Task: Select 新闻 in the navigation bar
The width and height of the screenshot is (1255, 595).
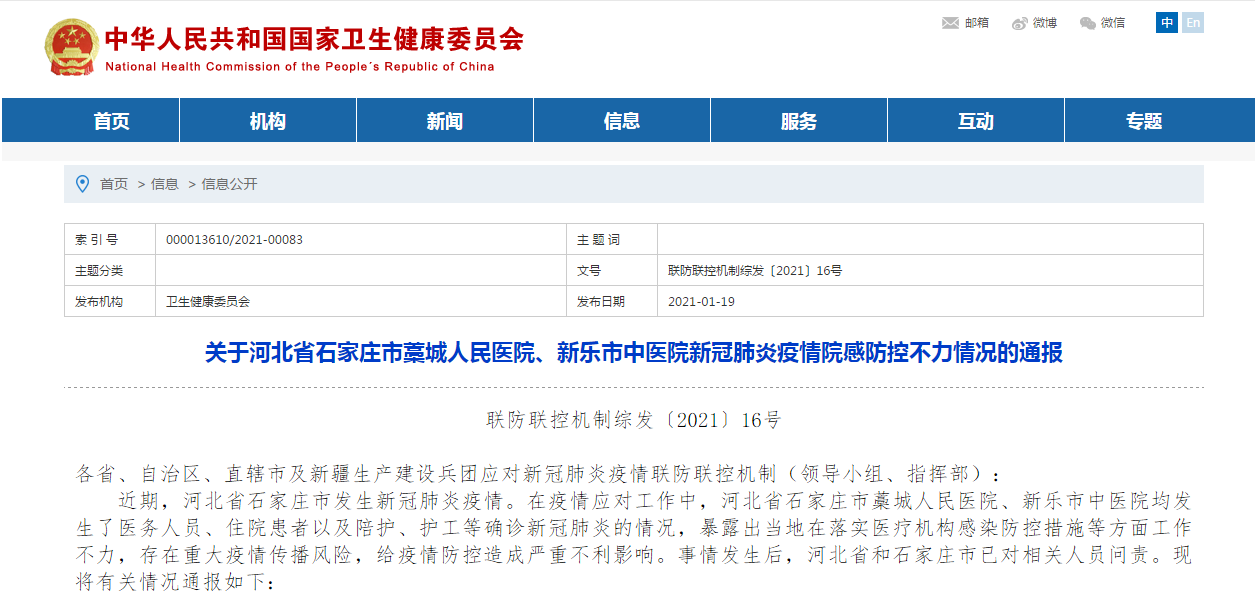Action: (445, 121)
